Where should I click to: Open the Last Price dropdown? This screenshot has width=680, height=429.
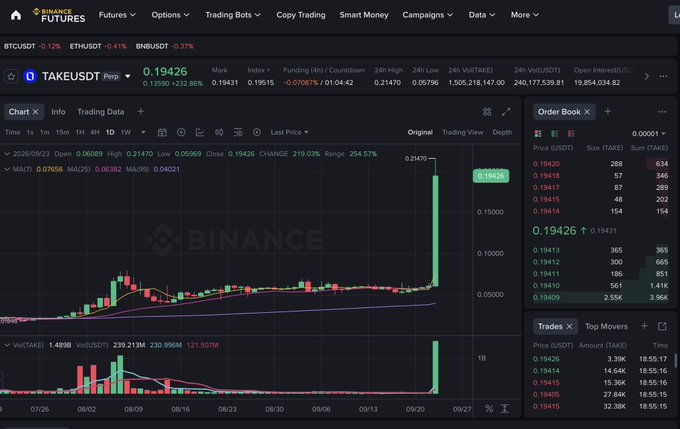point(289,132)
